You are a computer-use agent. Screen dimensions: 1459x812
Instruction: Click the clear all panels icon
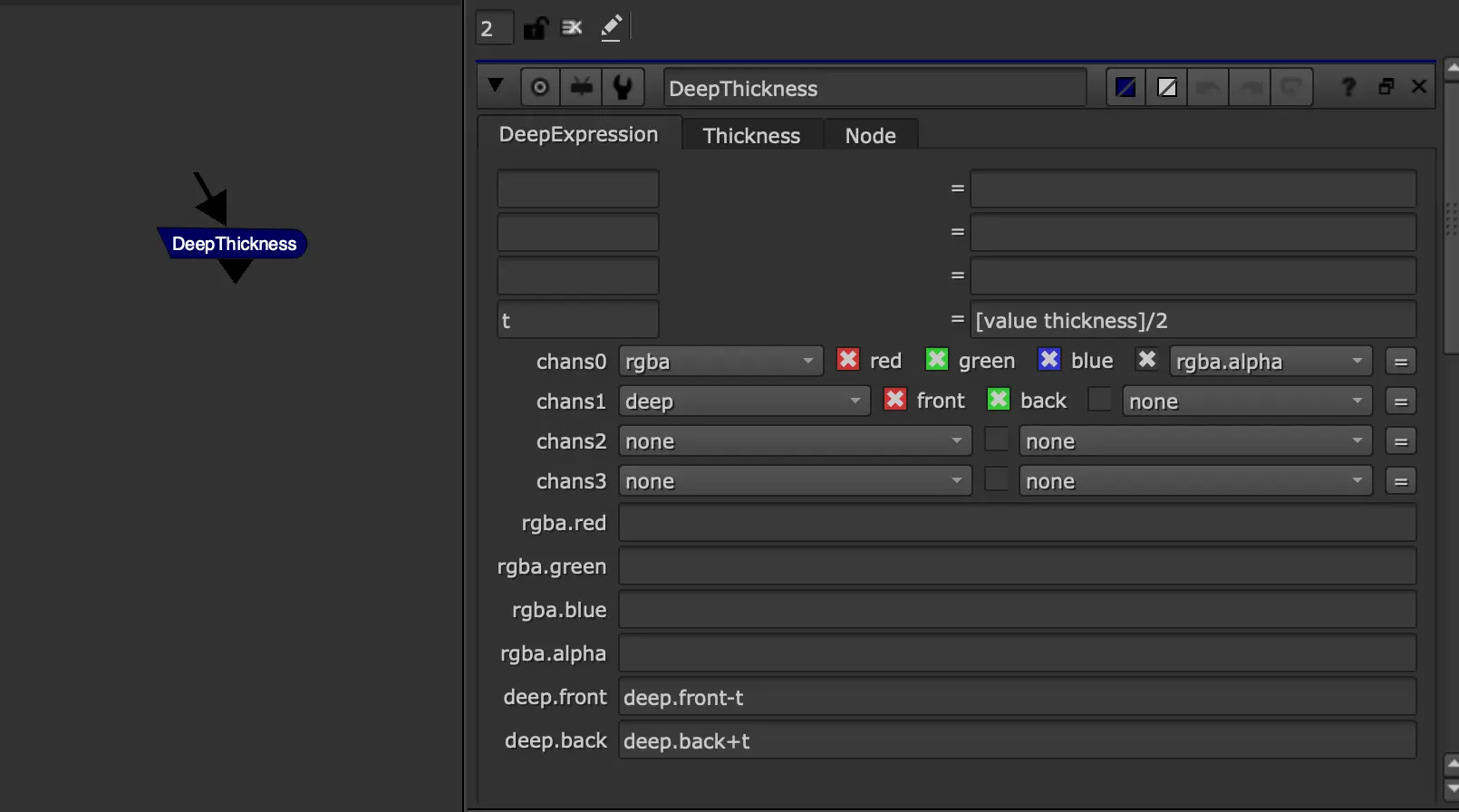click(572, 28)
